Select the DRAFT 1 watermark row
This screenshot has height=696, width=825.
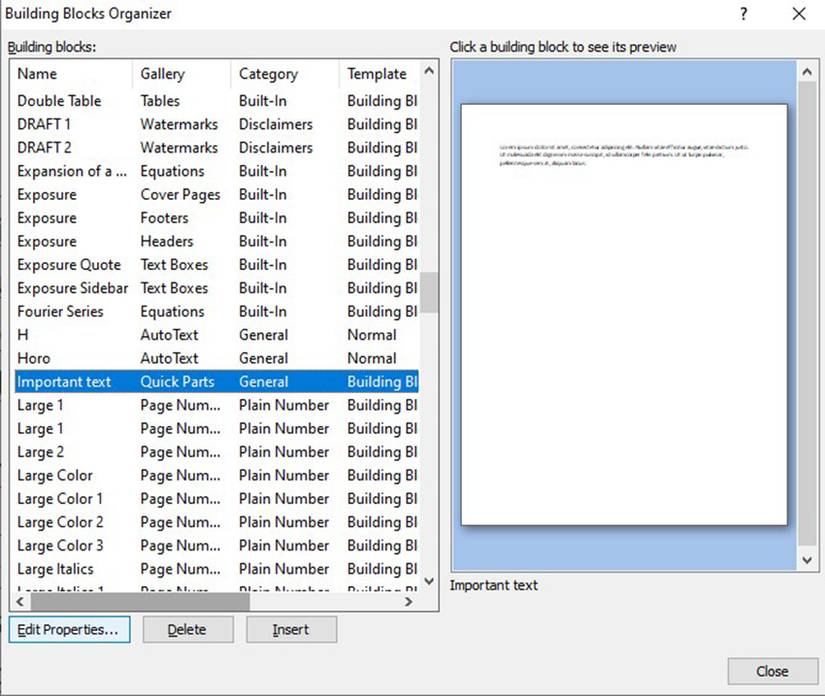point(217,124)
